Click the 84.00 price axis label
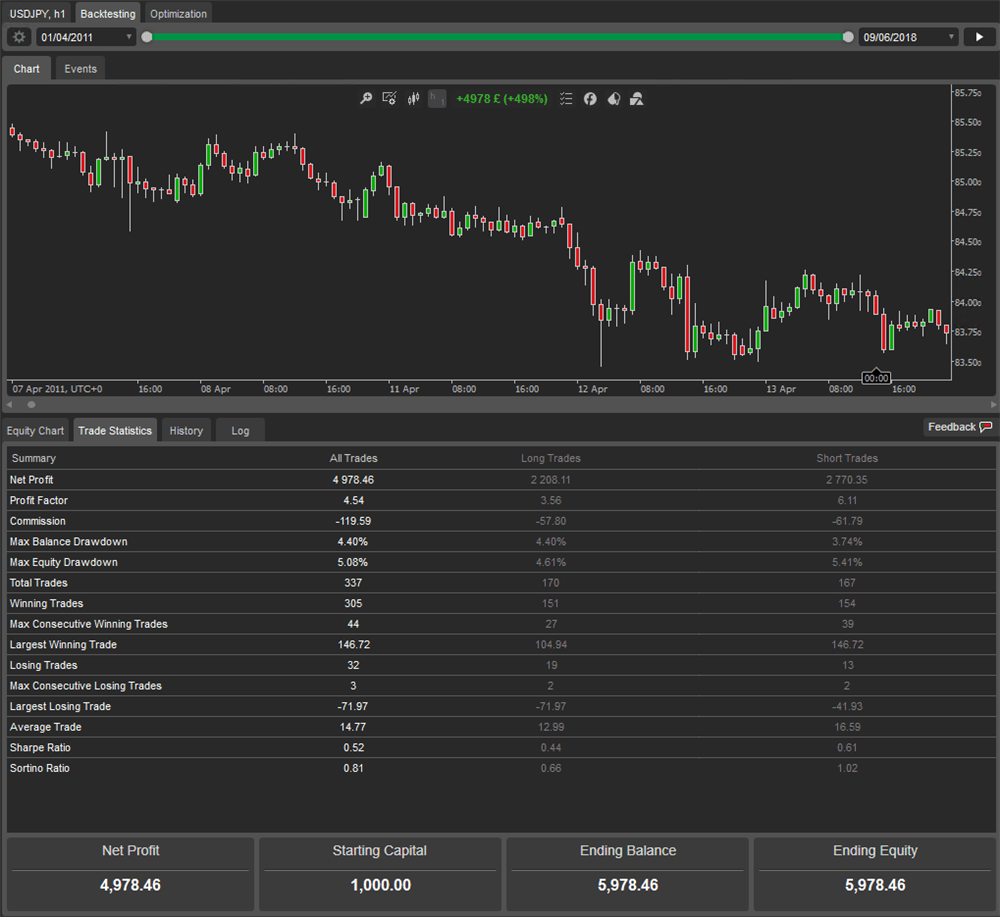The image size is (1000, 917). click(x=967, y=302)
